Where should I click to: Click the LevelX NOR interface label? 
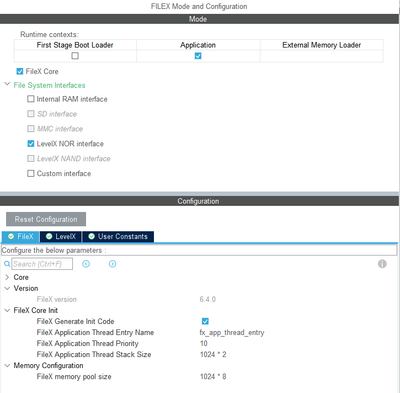click(70, 144)
